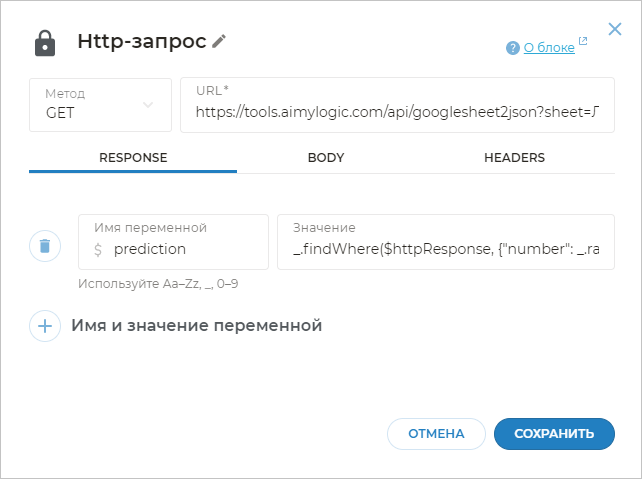
Task: Click the lock icon beside the title
Action: [x=45, y=43]
